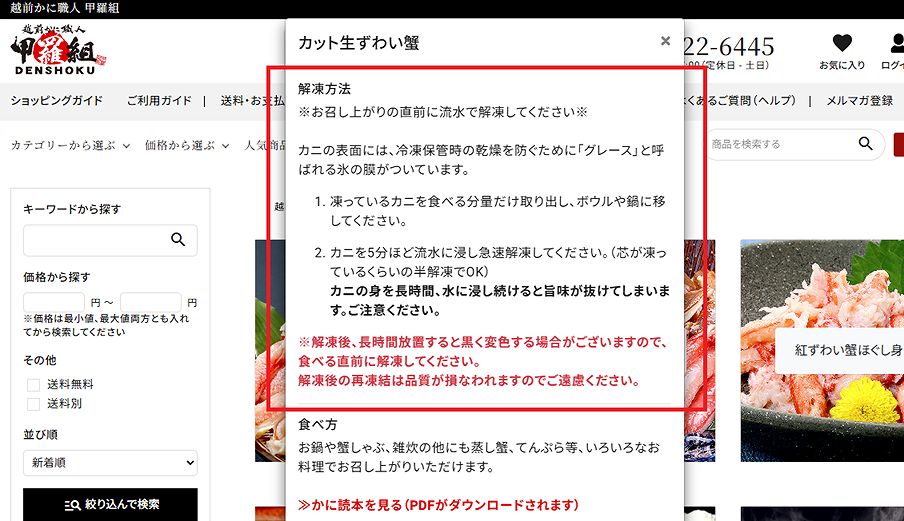The height and width of the screenshot is (521, 904).
Task: Open ショッピングガイド menu item
Action: tap(56, 101)
